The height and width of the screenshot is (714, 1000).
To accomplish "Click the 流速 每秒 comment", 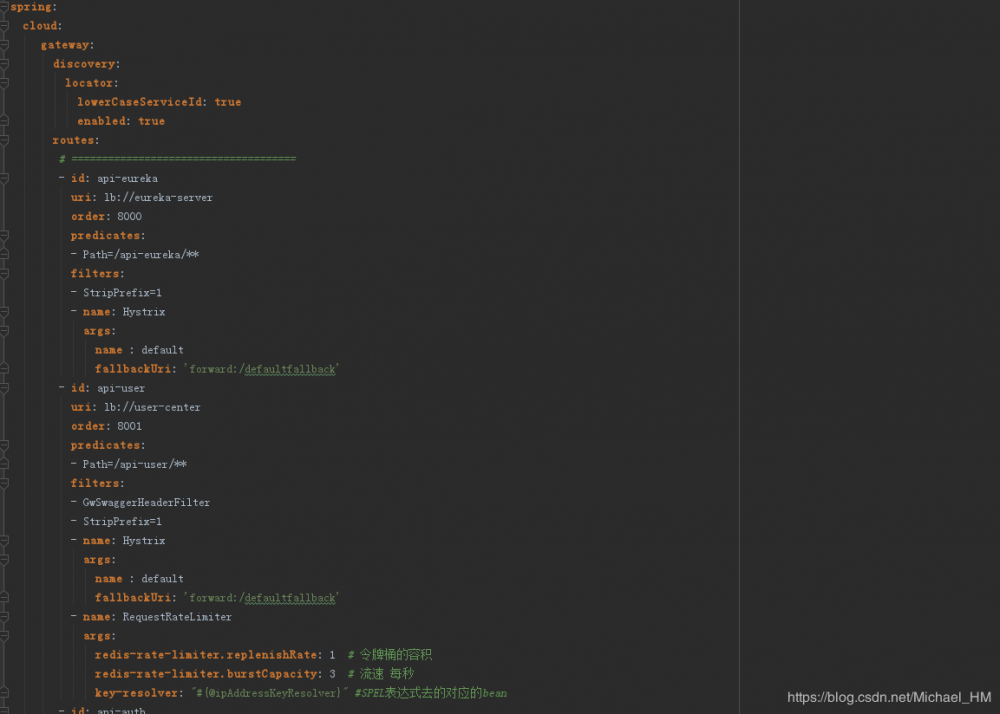I will (381, 674).
